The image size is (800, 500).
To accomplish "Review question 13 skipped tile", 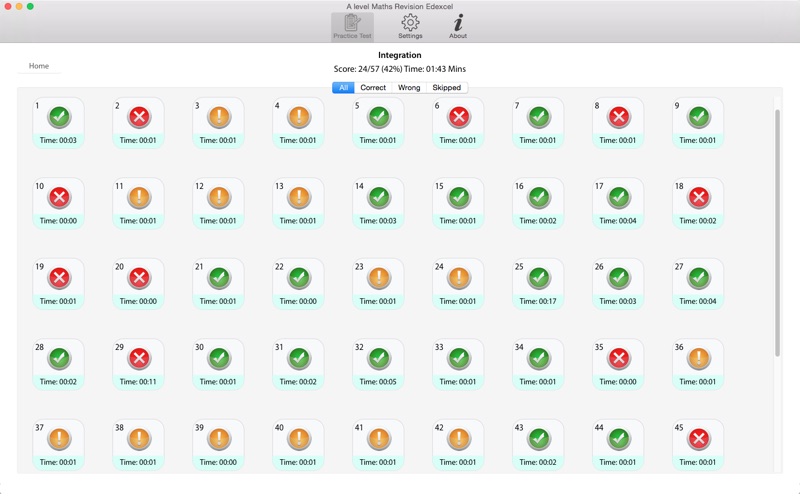I will [x=298, y=204].
